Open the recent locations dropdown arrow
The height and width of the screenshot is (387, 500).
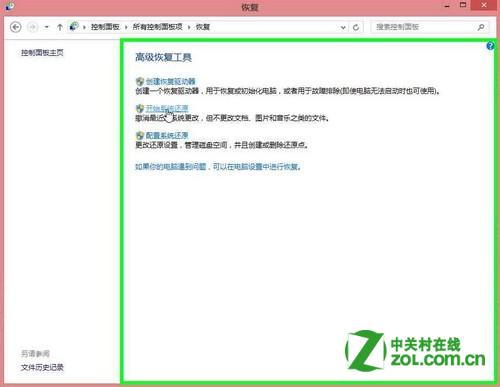[47, 27]
